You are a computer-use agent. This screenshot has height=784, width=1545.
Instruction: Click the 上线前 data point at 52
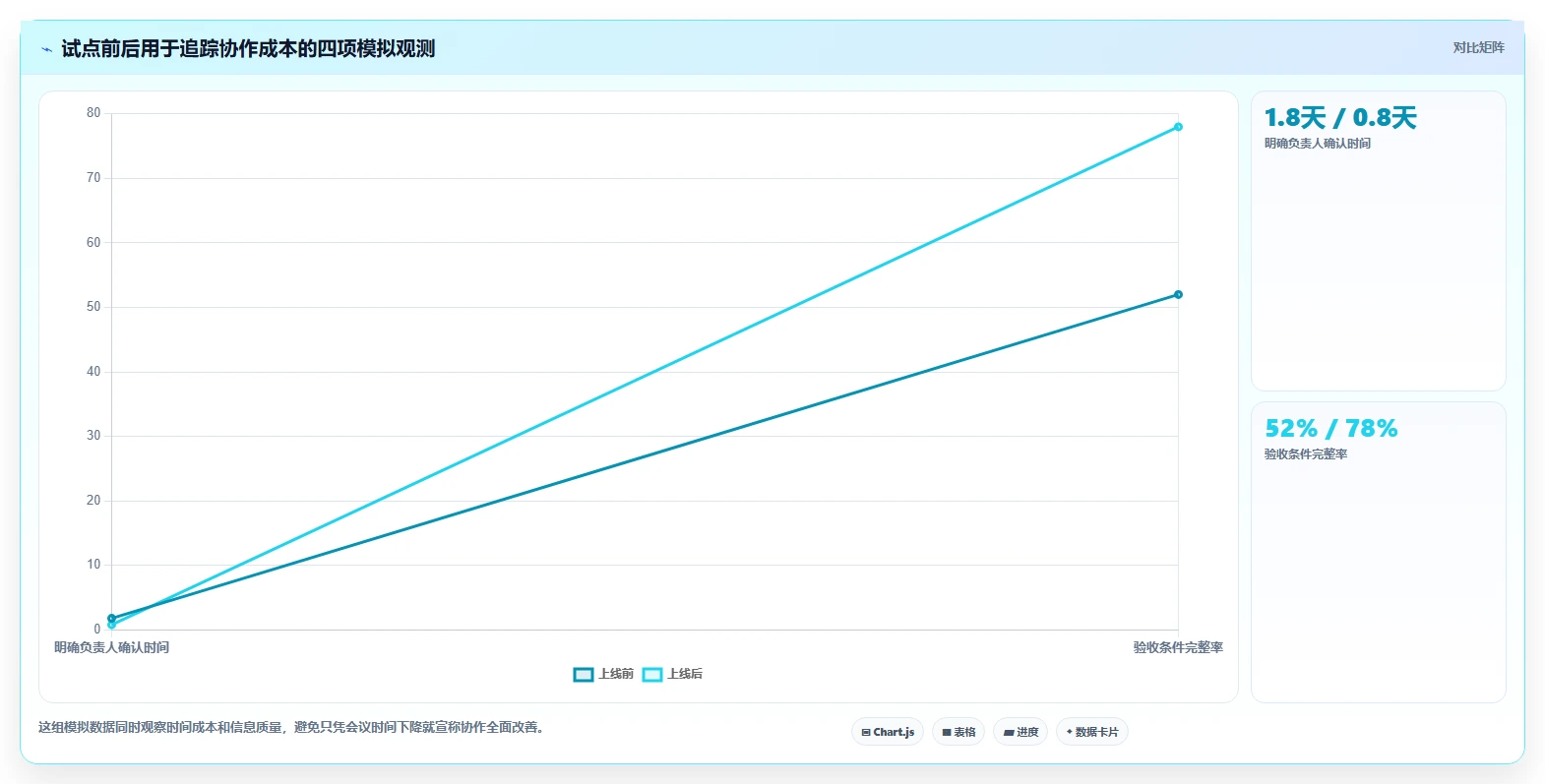(x=1178, y=294)
